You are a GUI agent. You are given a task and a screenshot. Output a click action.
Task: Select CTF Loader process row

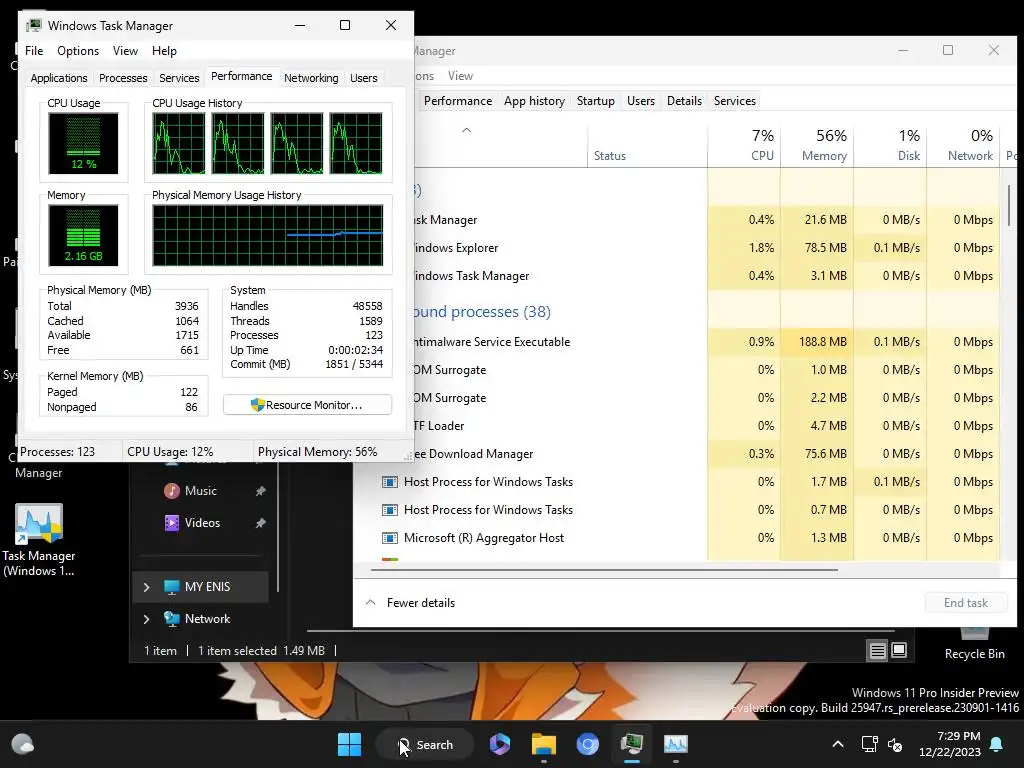pos(676,426)
